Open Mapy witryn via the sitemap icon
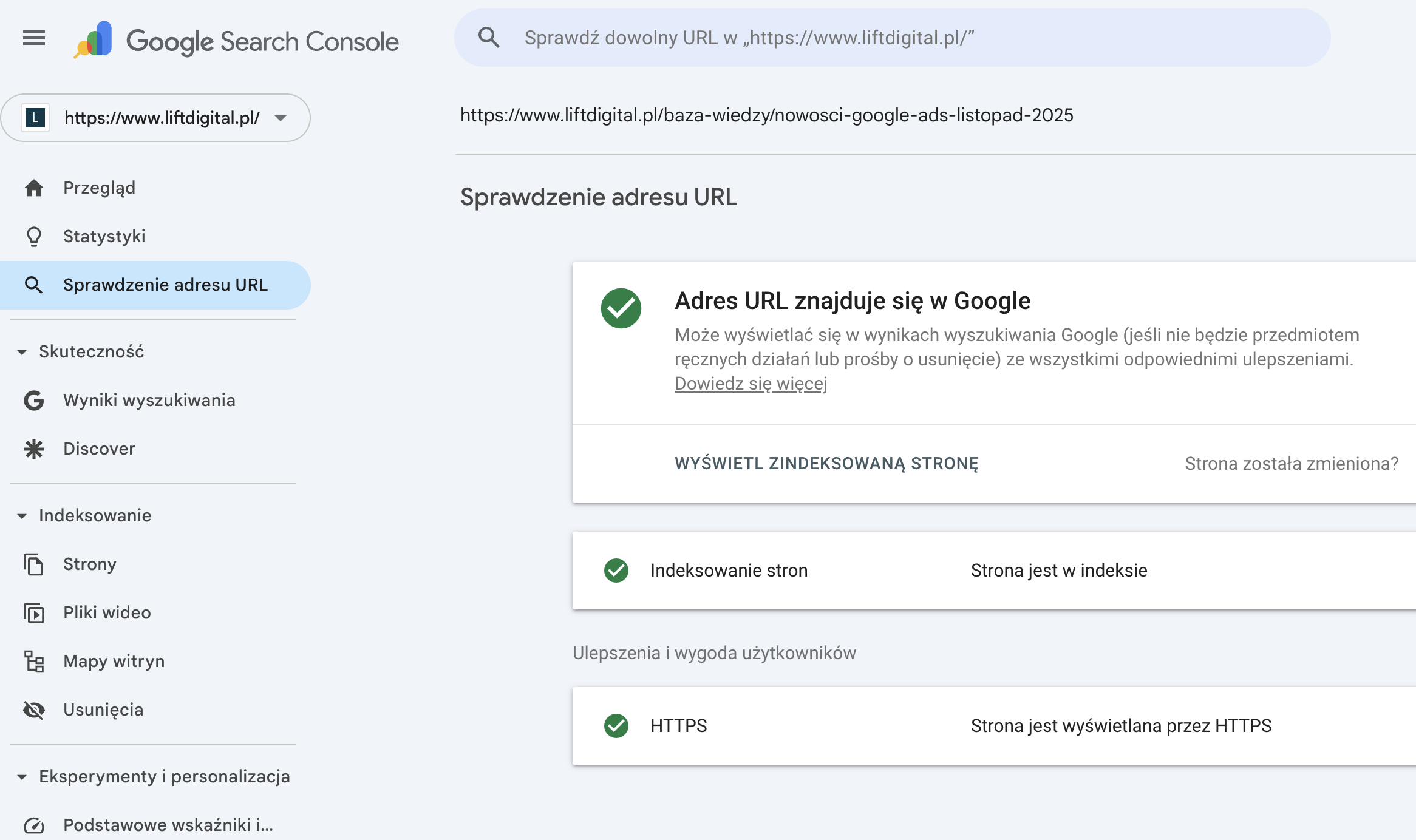 point(34,662)
